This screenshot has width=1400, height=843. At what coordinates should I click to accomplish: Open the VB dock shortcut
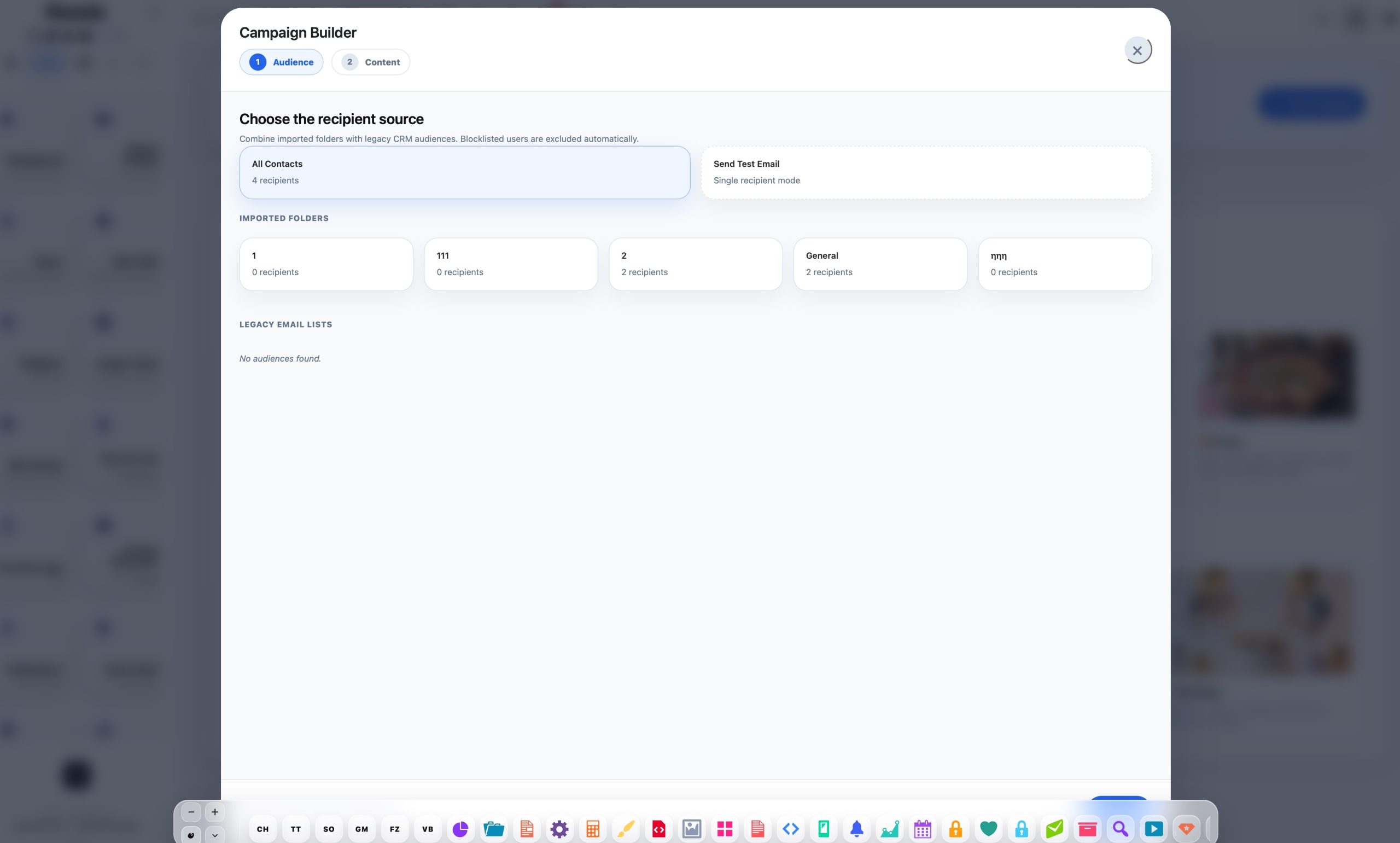coord(428,829)
